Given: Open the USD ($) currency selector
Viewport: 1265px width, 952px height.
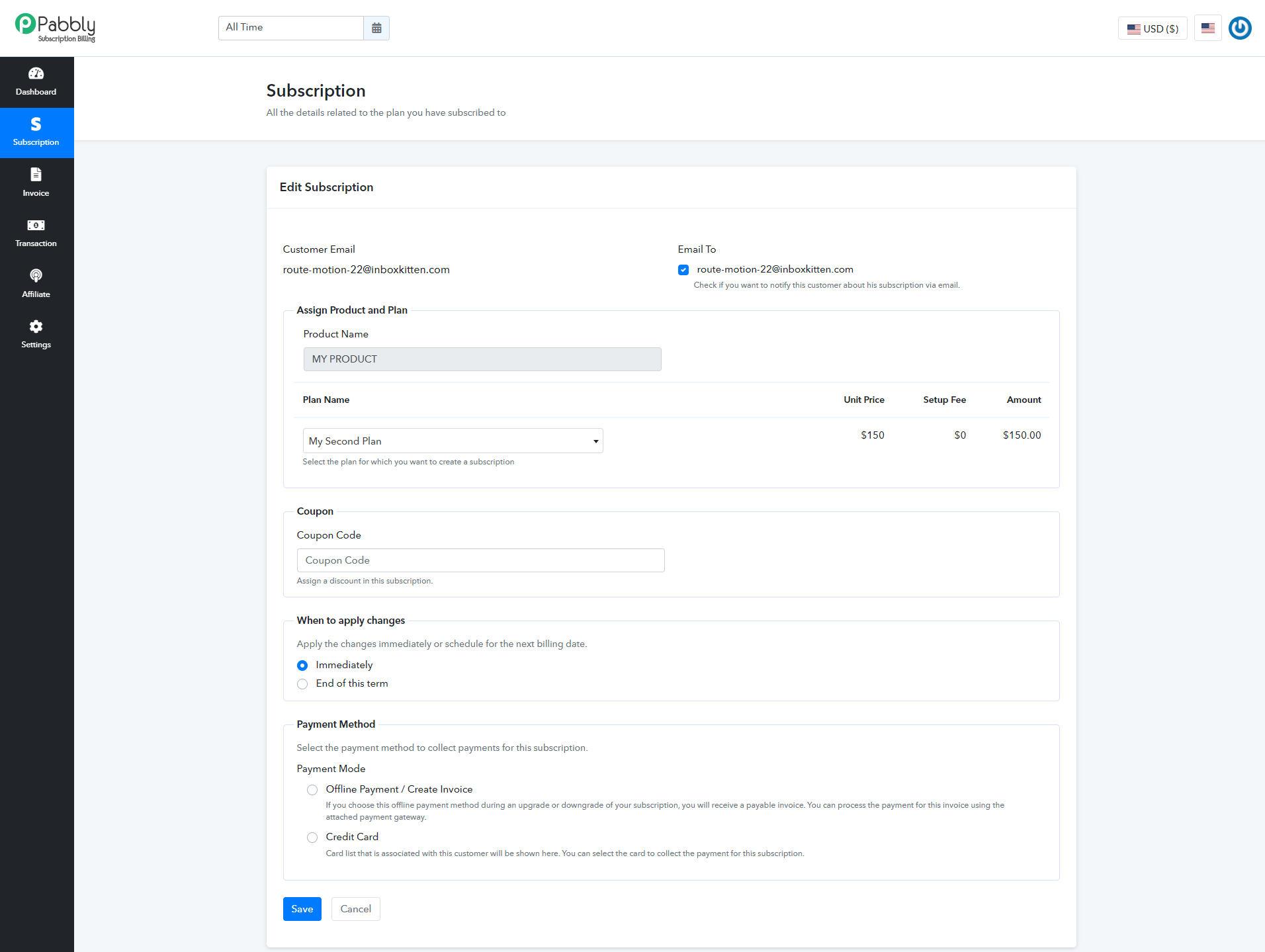Looking at the screenshot, I should 1153,28.
